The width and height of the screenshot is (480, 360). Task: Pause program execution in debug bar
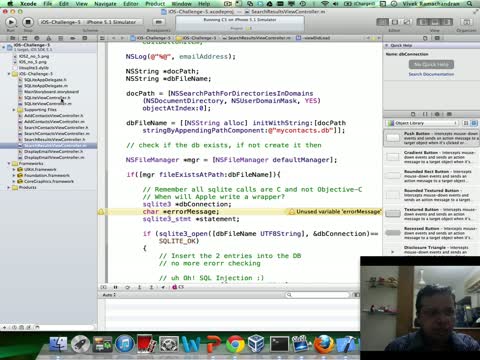116,287
